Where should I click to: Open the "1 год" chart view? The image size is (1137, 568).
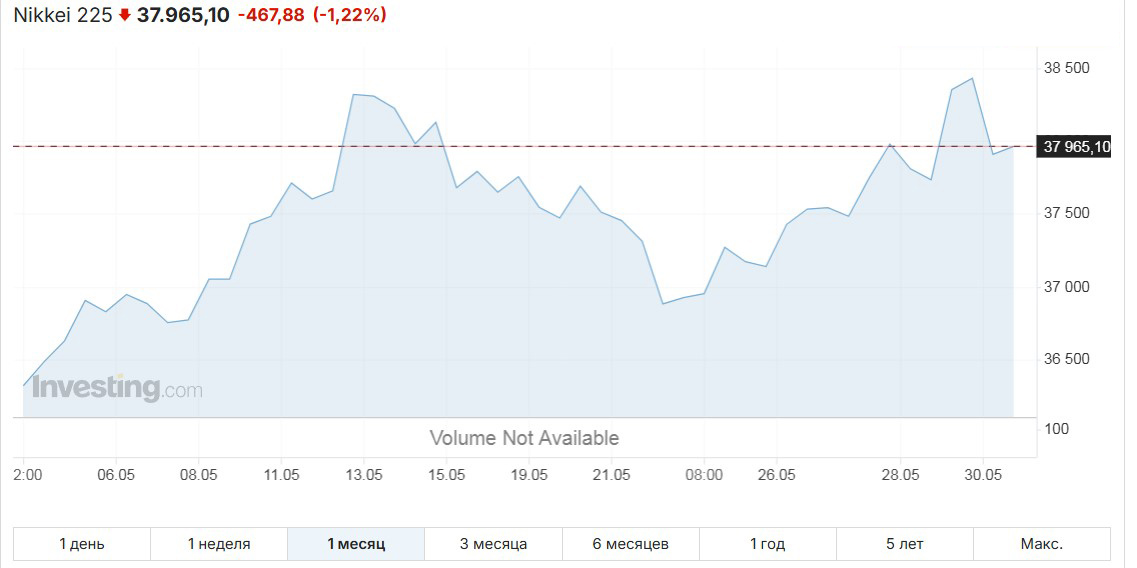coord(767,544)
